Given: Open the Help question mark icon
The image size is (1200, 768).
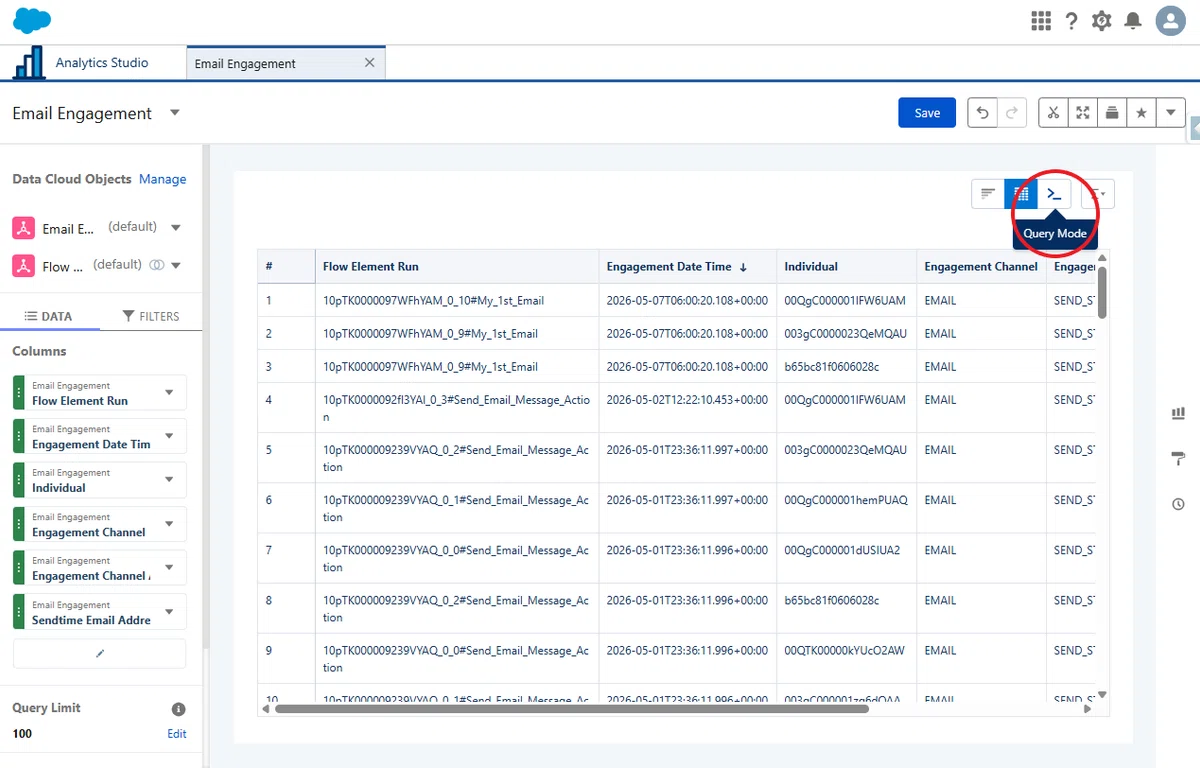Looking at the screenshot, I should [1072, 21].
